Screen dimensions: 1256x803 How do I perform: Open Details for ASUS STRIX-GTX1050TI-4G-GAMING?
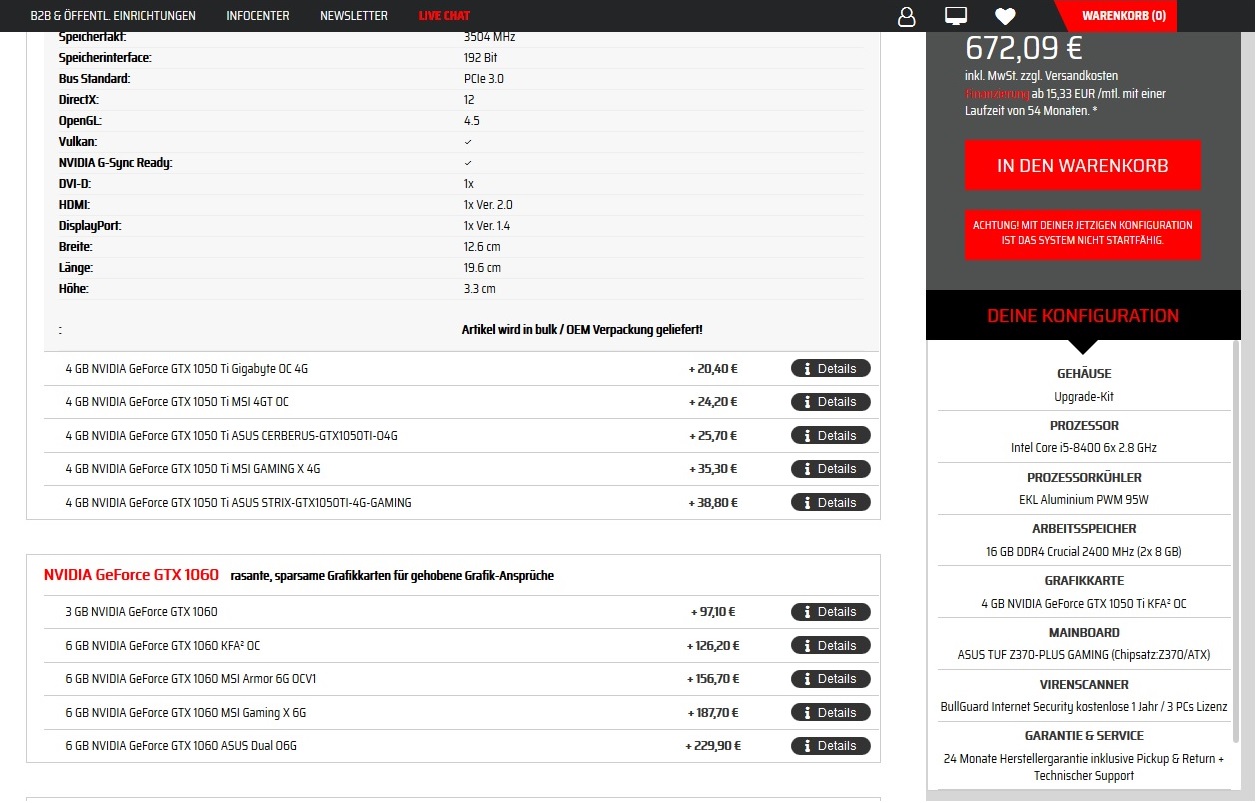[831, 503]
